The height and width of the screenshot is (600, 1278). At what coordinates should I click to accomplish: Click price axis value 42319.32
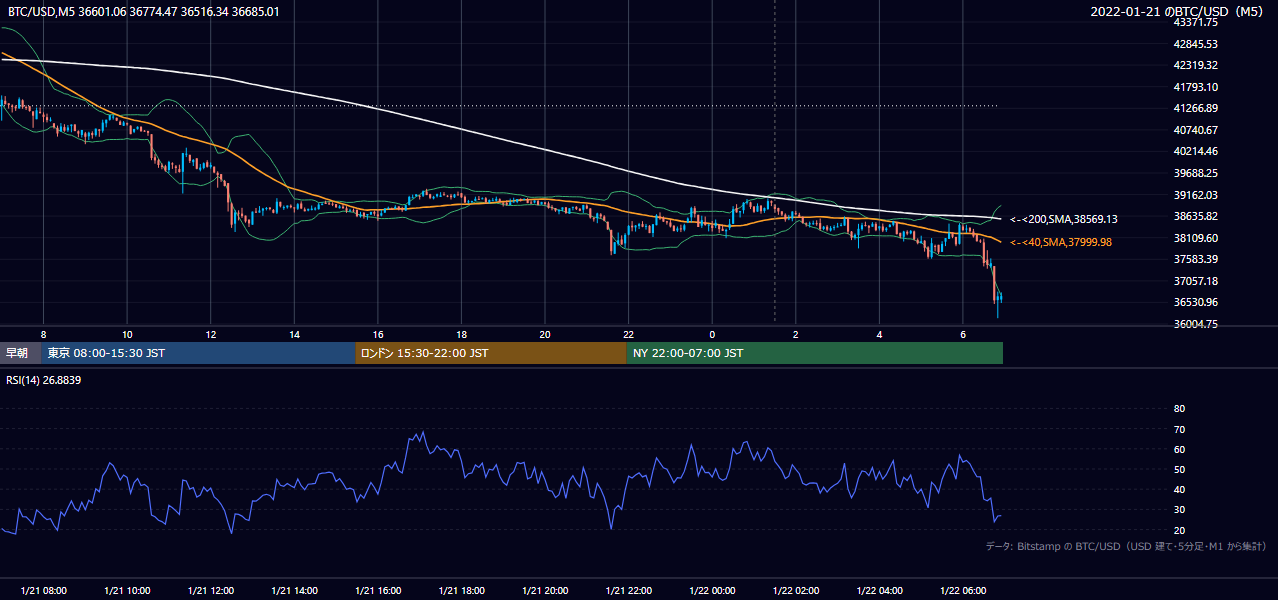point(1196,65)
